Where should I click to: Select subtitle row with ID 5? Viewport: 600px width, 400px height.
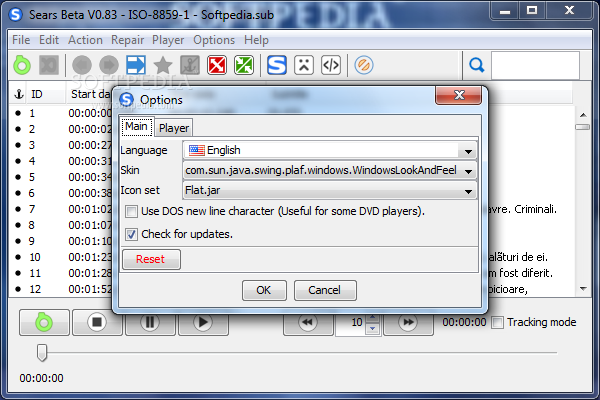click(x=61, y=177)
